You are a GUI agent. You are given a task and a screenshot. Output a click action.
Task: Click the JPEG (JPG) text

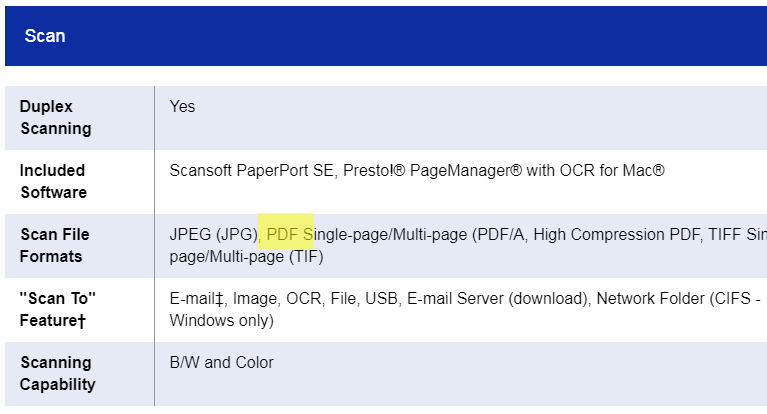click(213, 234)
